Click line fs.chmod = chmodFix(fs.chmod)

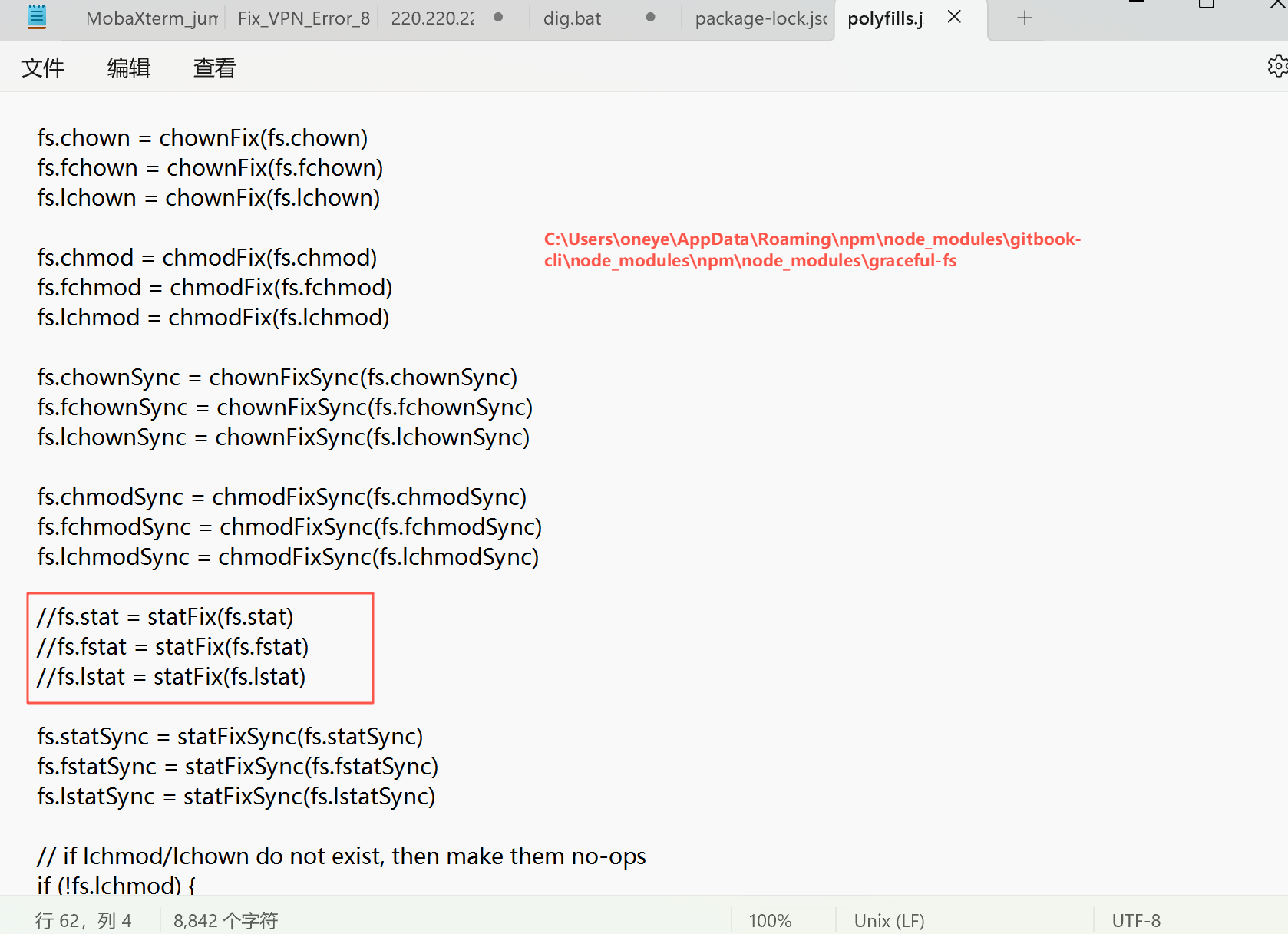click(x=207, y=258)
